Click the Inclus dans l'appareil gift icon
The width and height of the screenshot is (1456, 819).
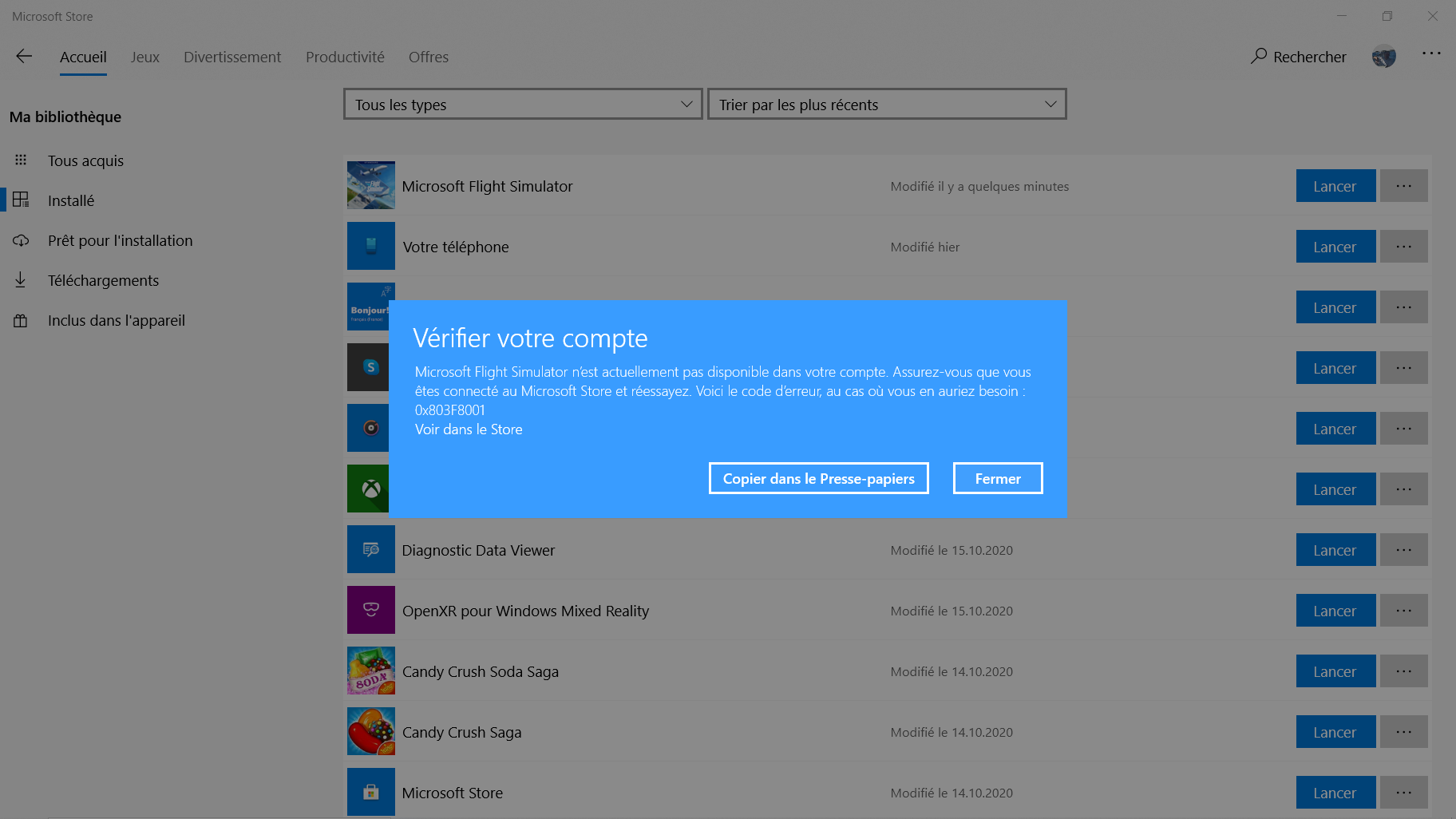[x=21, y=320]
